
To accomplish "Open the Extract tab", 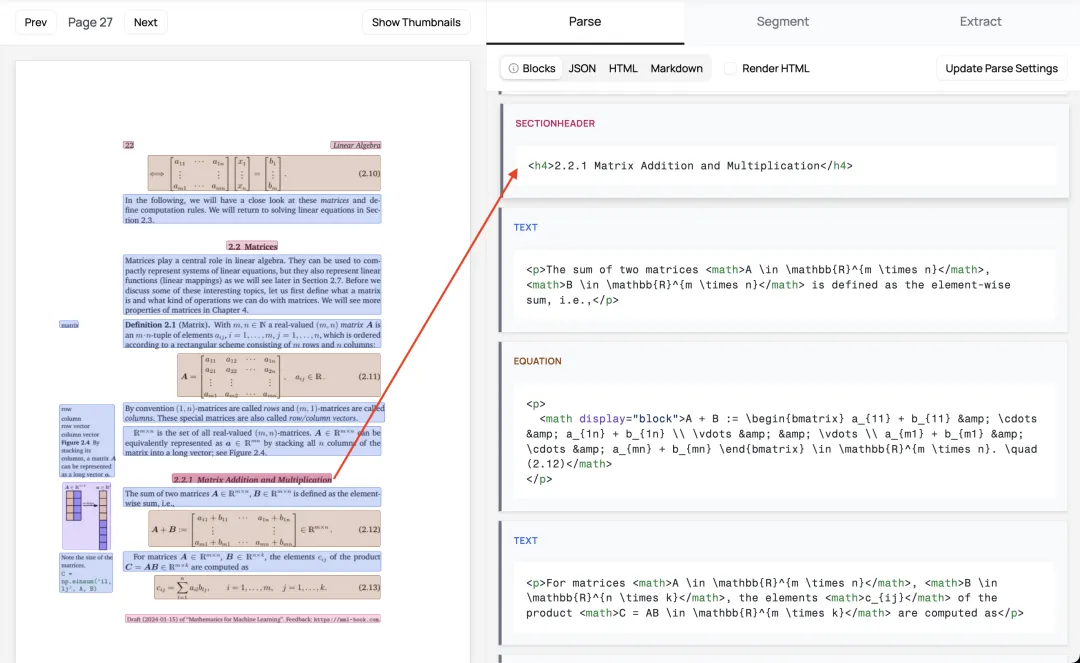I will [980, 21].
